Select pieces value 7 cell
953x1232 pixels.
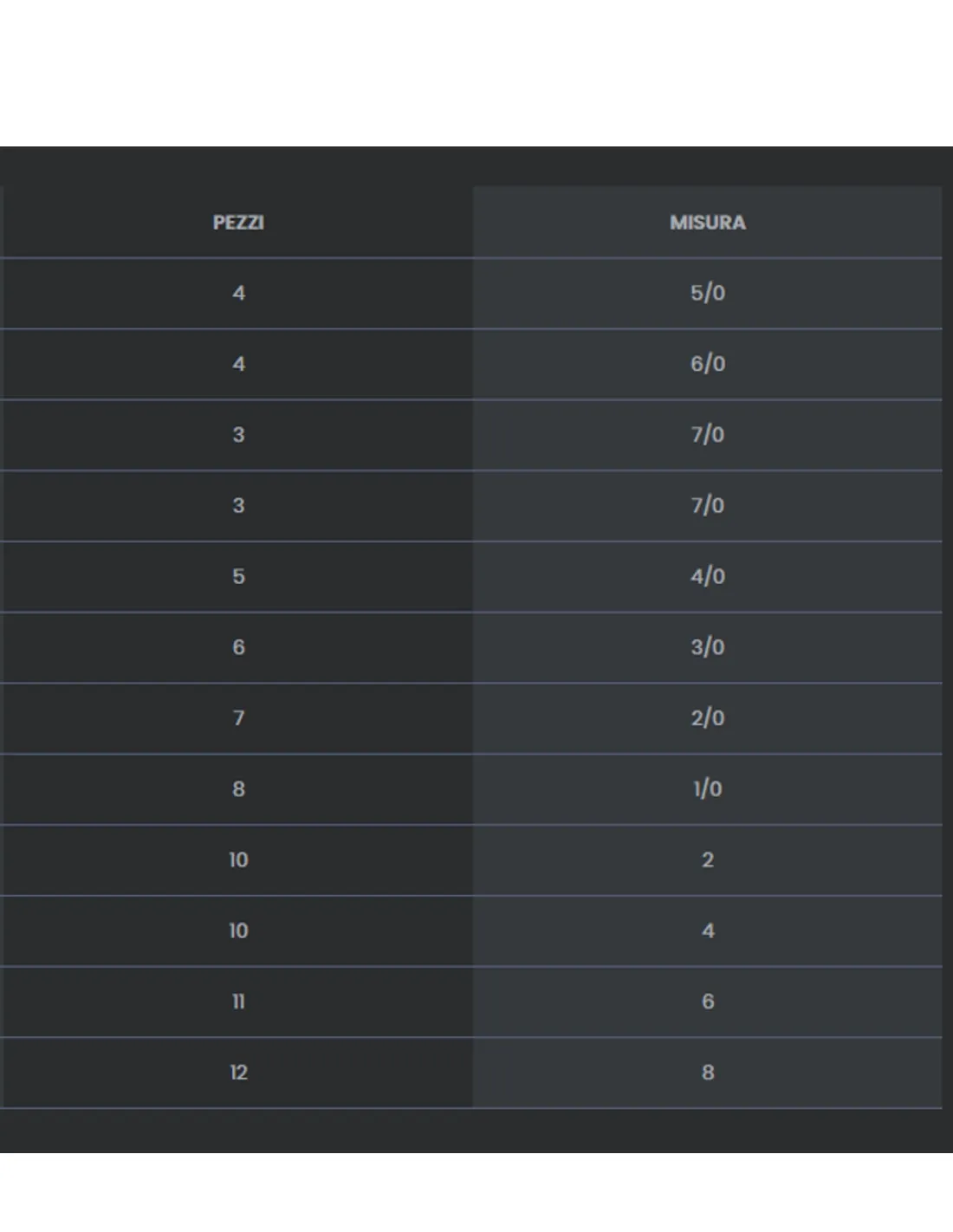(238, 719)
